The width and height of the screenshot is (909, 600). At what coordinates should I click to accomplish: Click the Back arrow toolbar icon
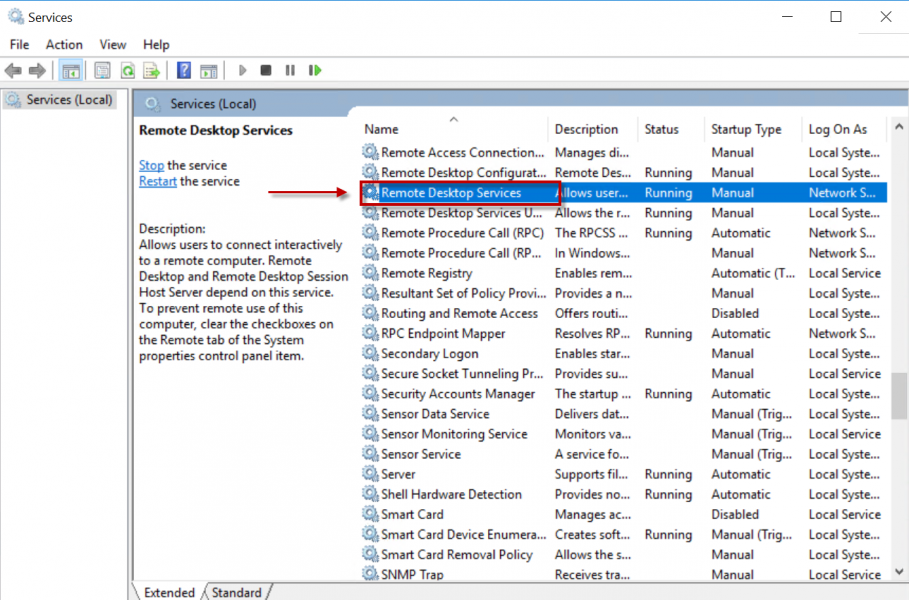13,70
